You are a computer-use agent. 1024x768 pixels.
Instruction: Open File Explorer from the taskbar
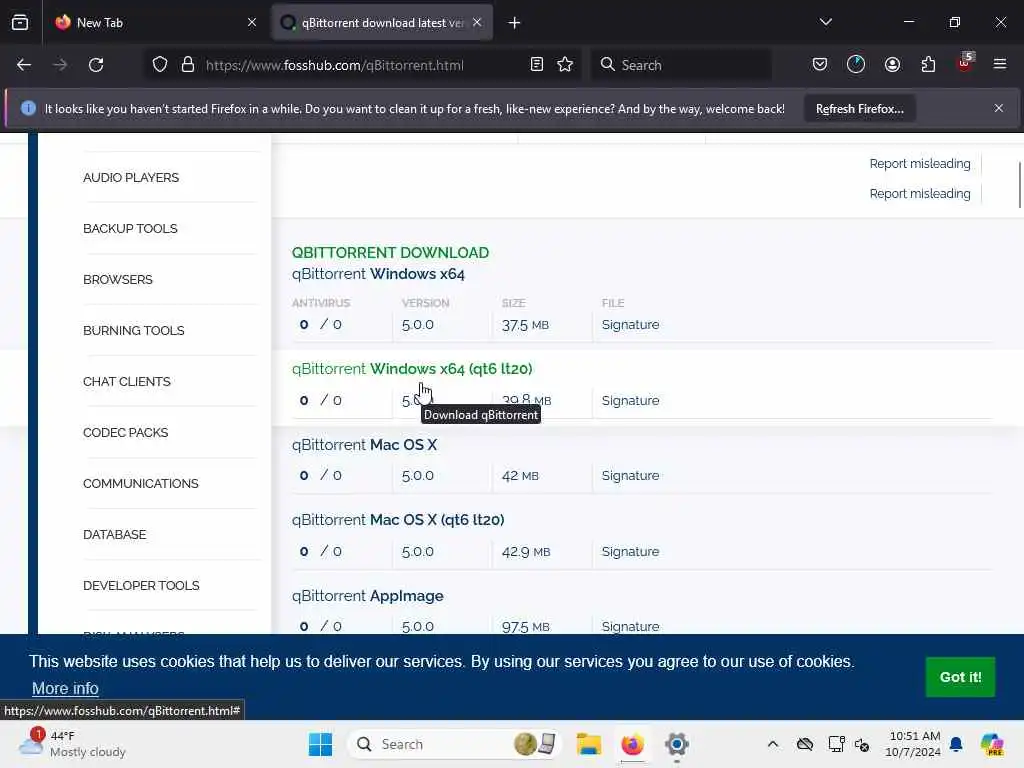[x=588, y=744]
